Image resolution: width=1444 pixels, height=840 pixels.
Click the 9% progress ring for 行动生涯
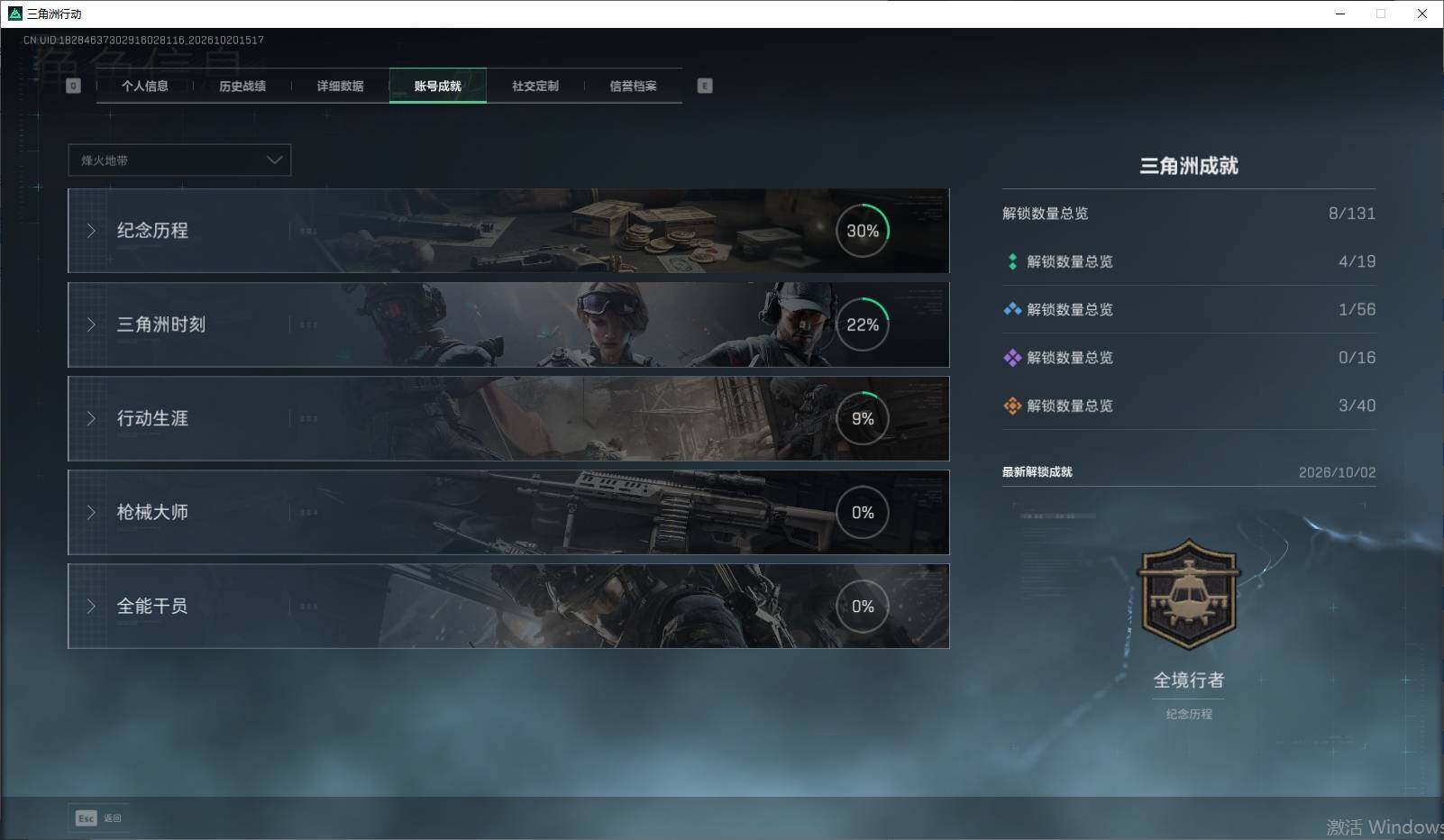pos(863,418)
